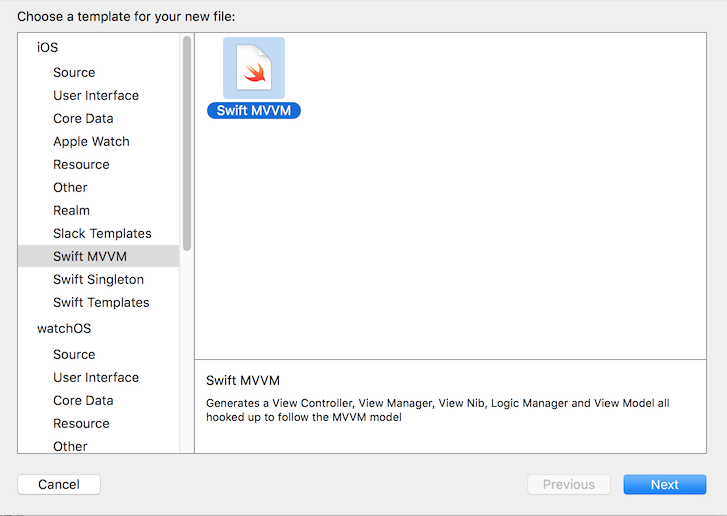The height and width of the screenshot is (516, 727).
Task: Select Other under iOS
Action: (70, 187)
